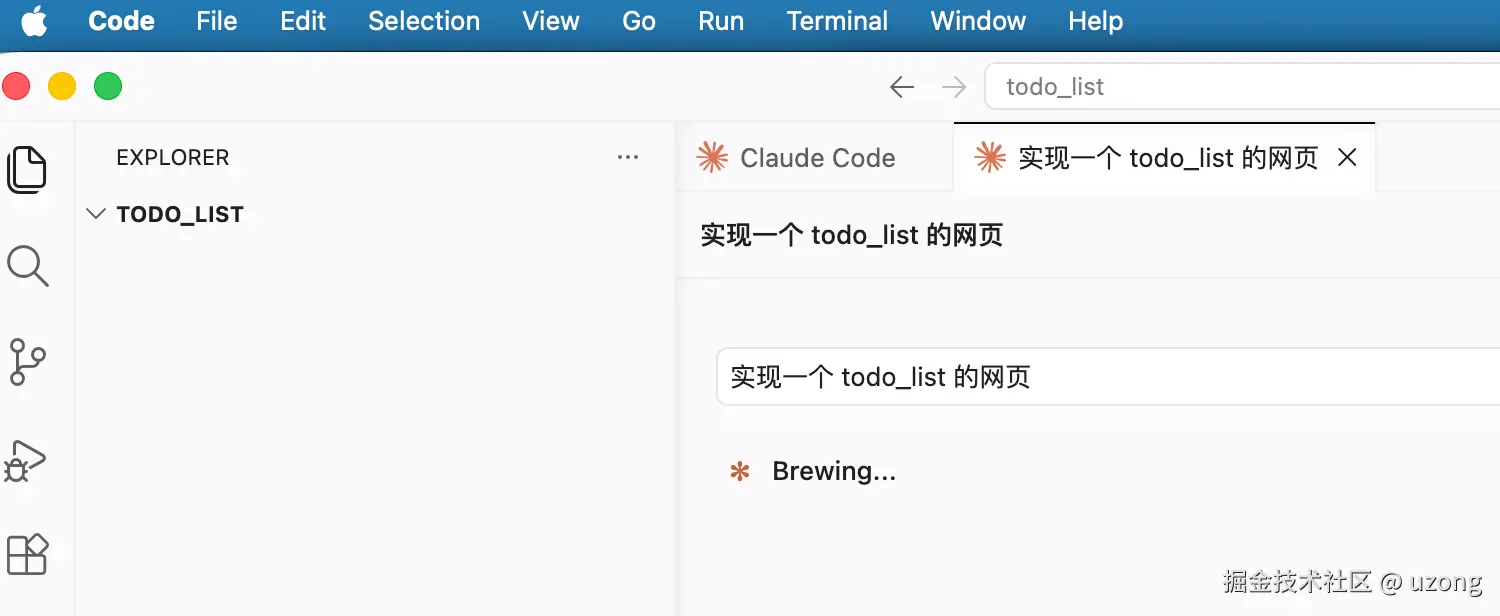Open the Window menu
This screenshot has width=1500, height=616.
[x=978, y=21]
